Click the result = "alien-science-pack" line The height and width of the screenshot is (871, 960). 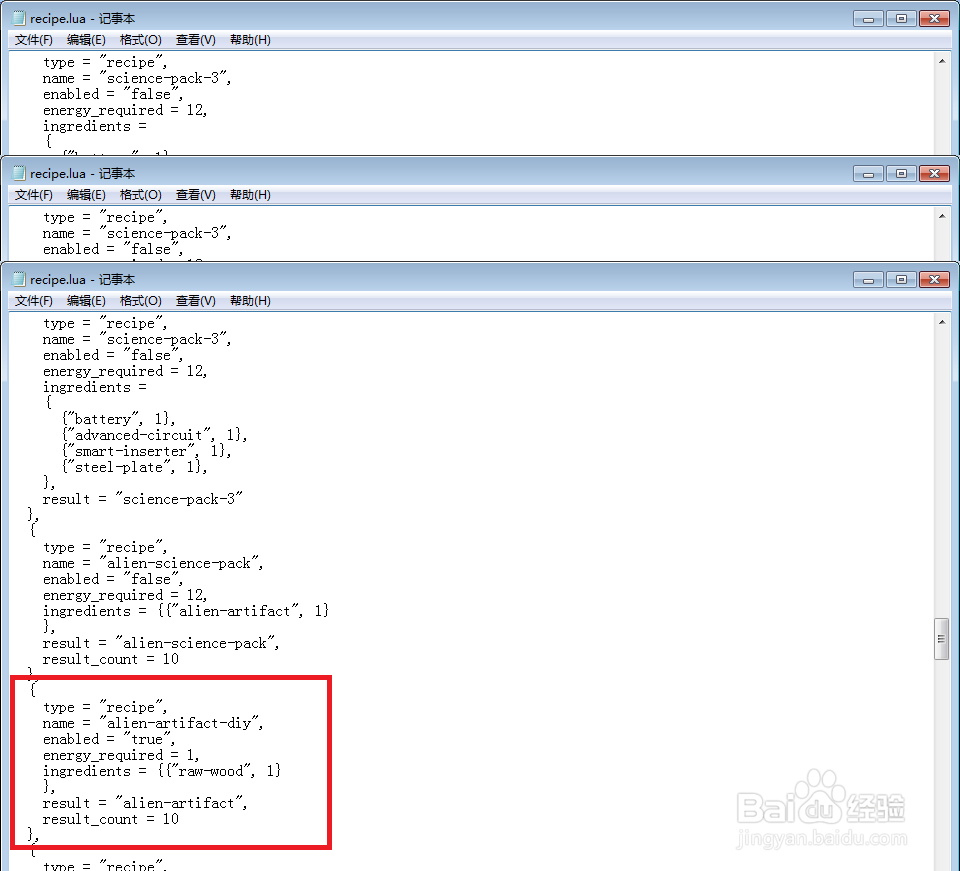(x=161, y=643)
